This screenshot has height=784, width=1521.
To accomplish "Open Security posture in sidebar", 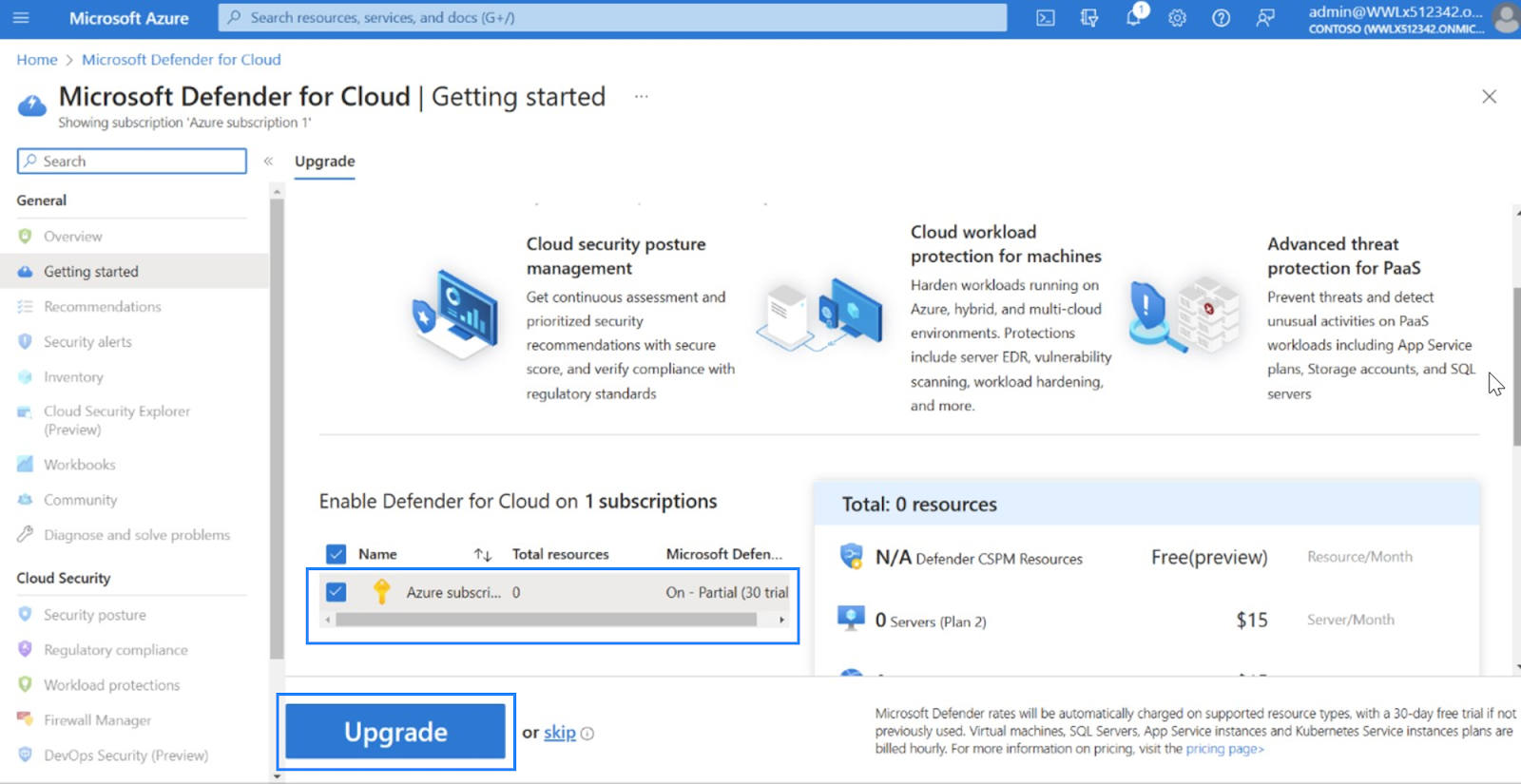I will 95,615.
